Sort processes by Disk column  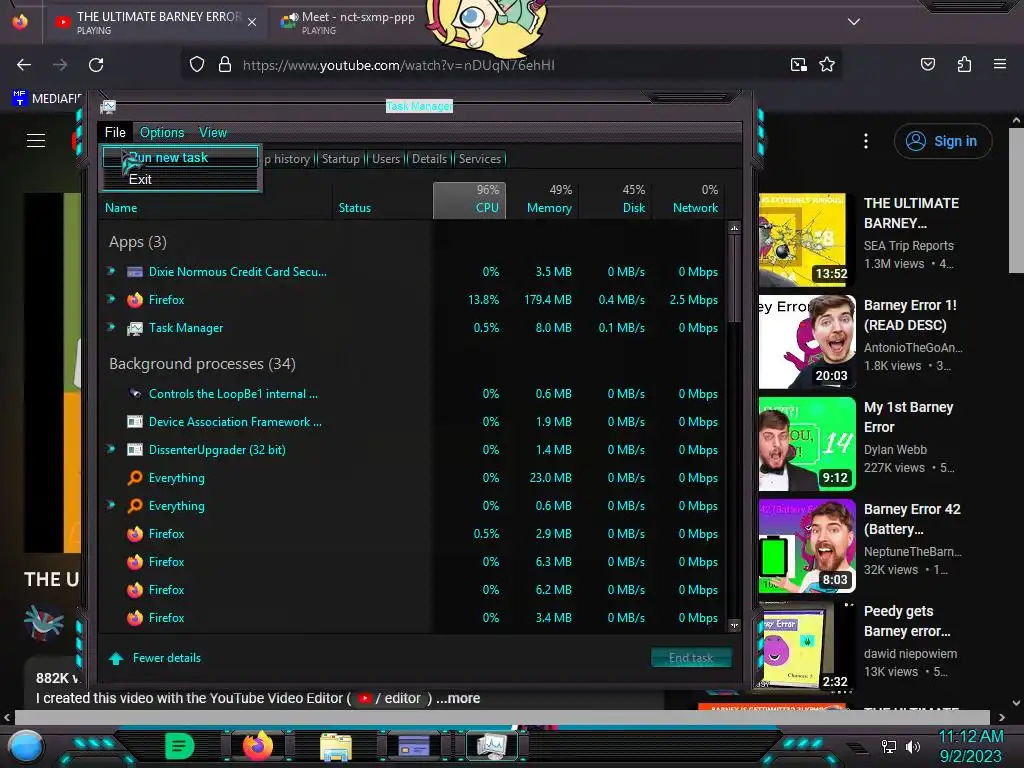[616, 200]
